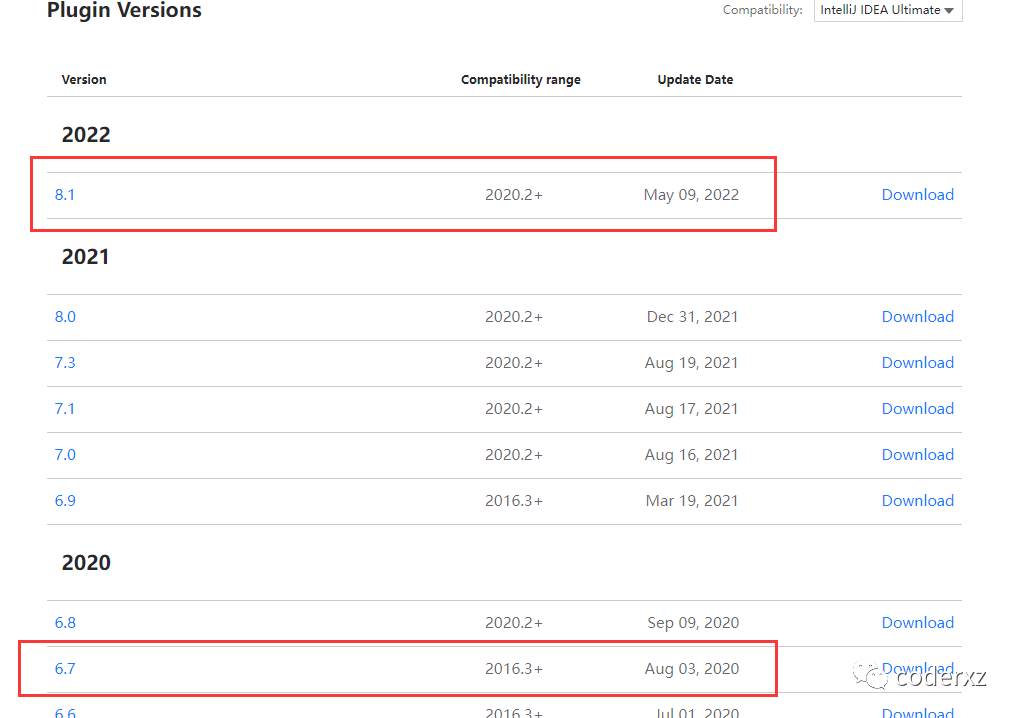
Task: Click the 2016.3+ range in the 6.7 row
Action: (x=513, y=669)
